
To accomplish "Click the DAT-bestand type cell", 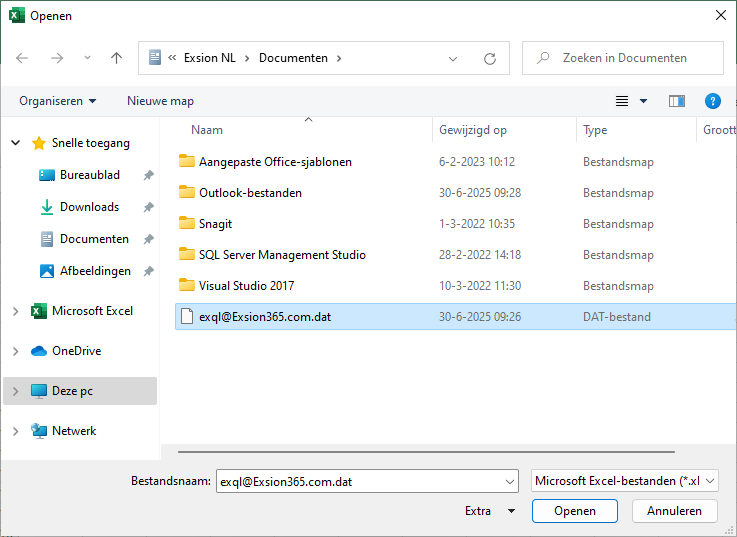I will click(x=617, y=317).
